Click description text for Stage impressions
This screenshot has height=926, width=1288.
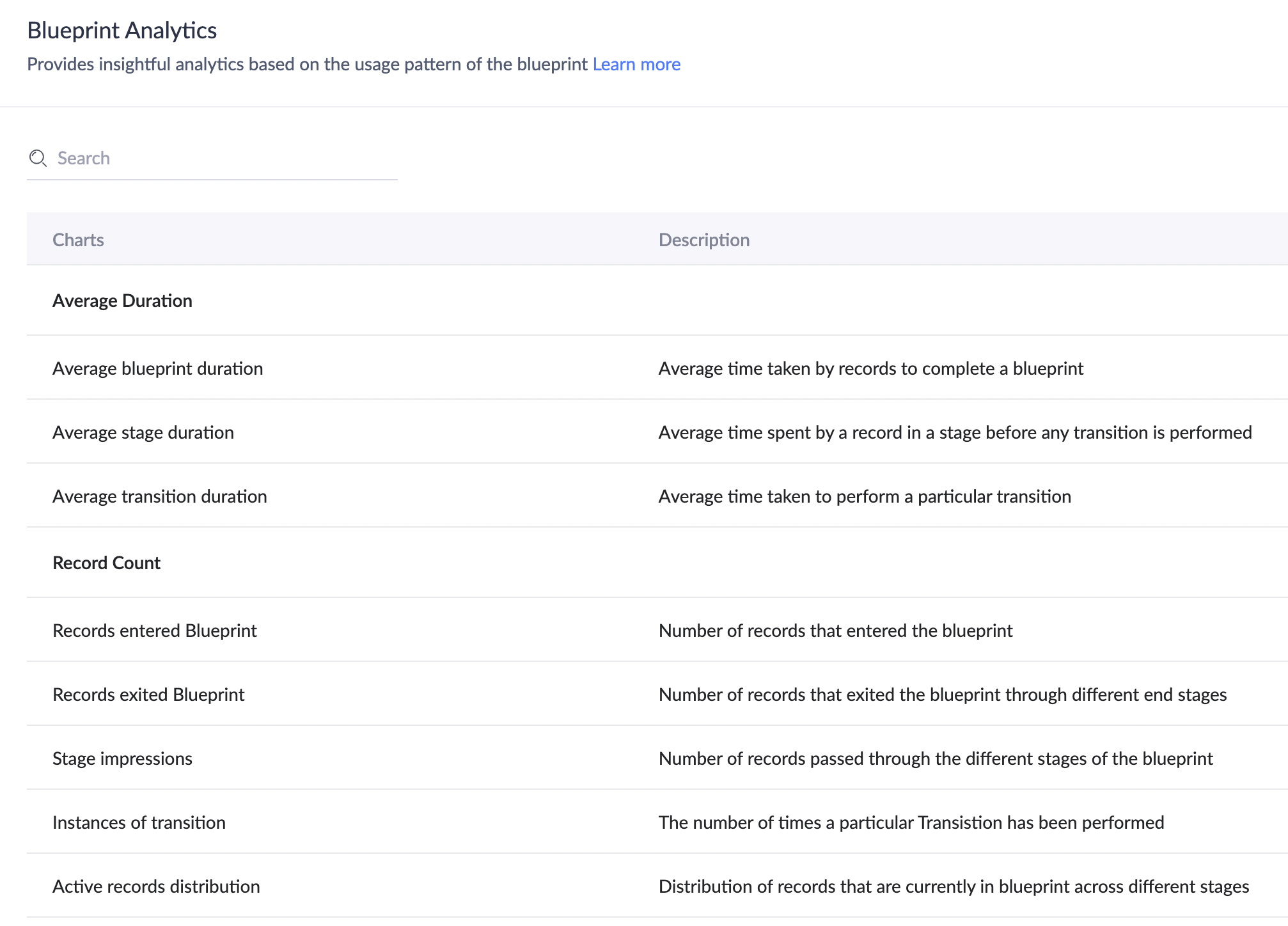pyautogui.click(x=935, y=758)
